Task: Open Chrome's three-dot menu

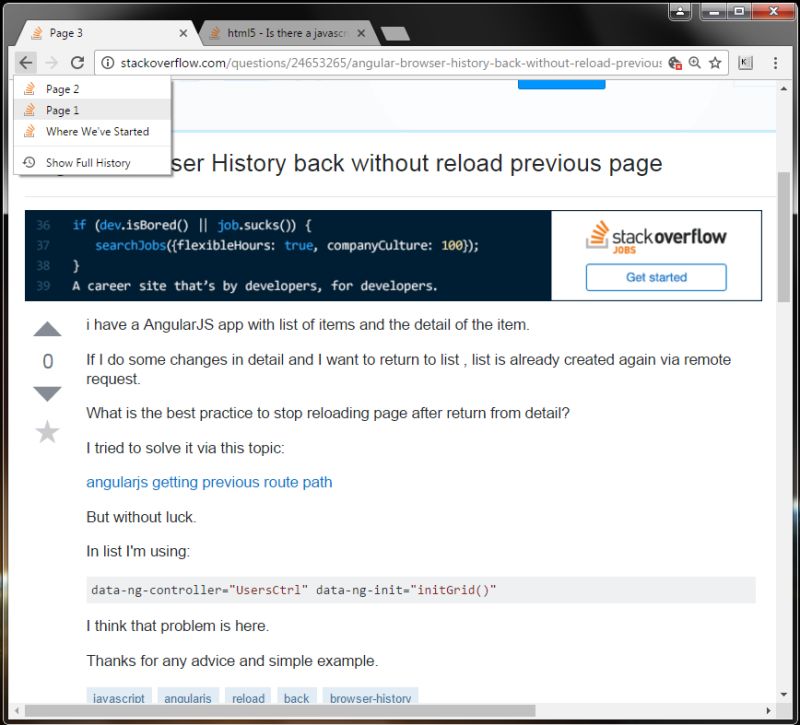Action: click(x=777, y=62)
